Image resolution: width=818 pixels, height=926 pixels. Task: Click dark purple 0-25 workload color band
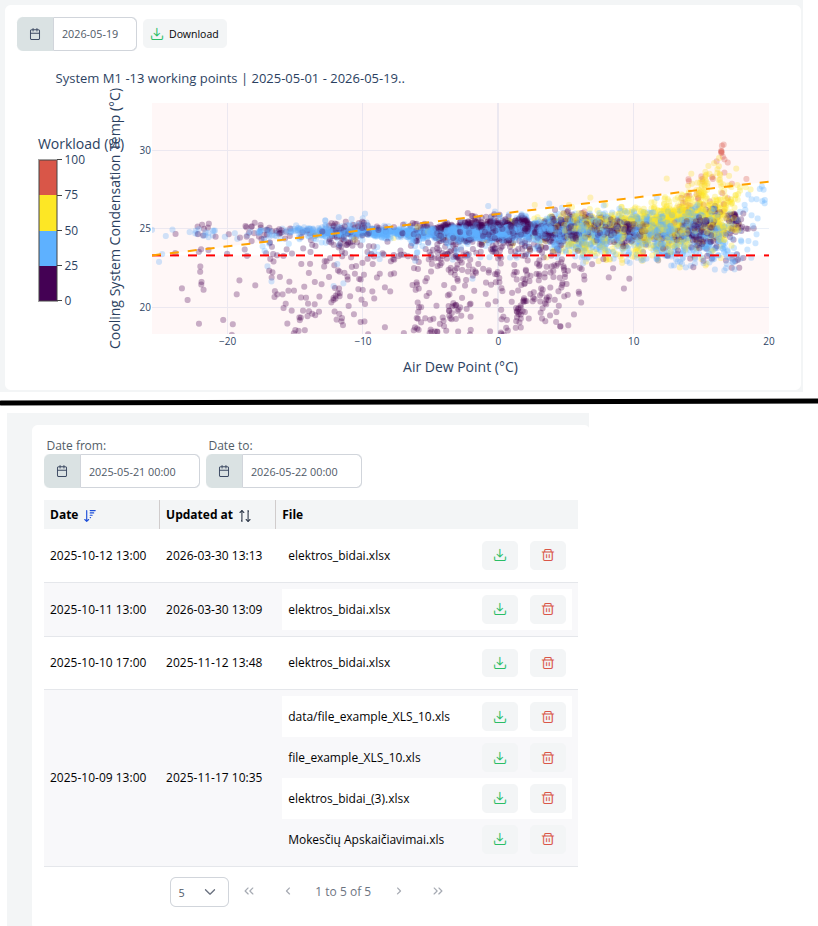48,283
